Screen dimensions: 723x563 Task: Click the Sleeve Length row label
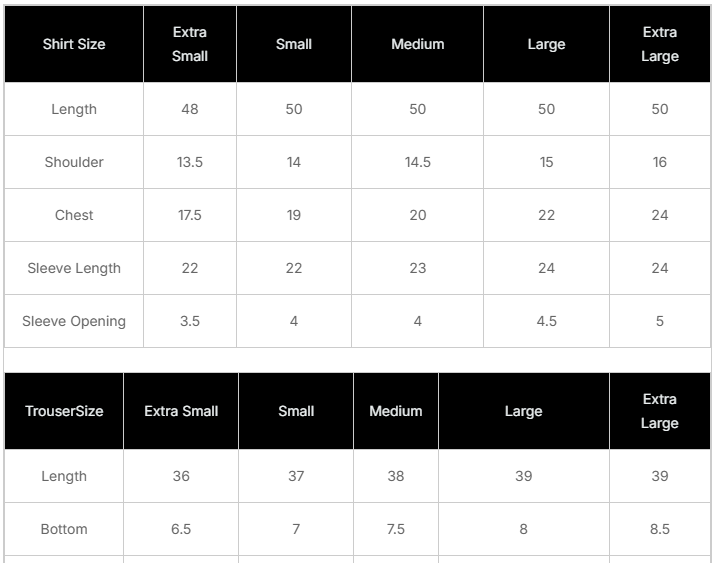click(74, 268)
